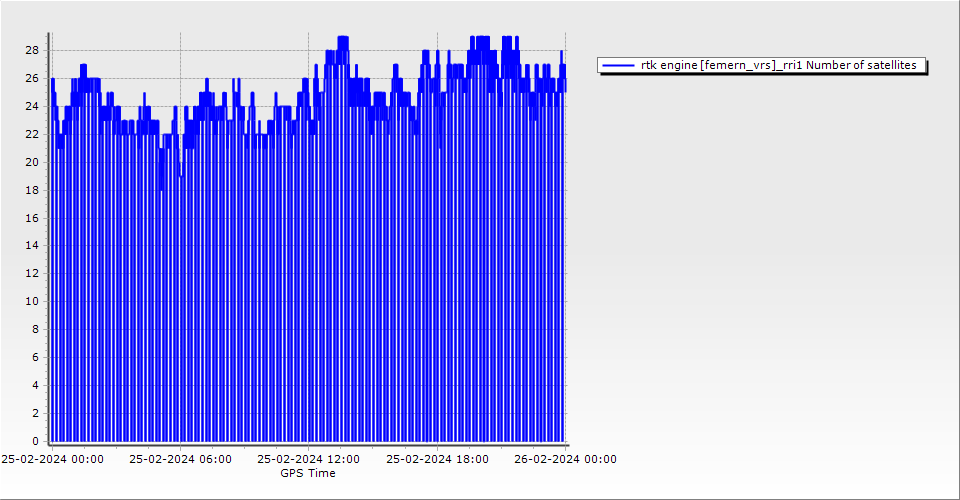Select the y-axis tick label 10

33,301
